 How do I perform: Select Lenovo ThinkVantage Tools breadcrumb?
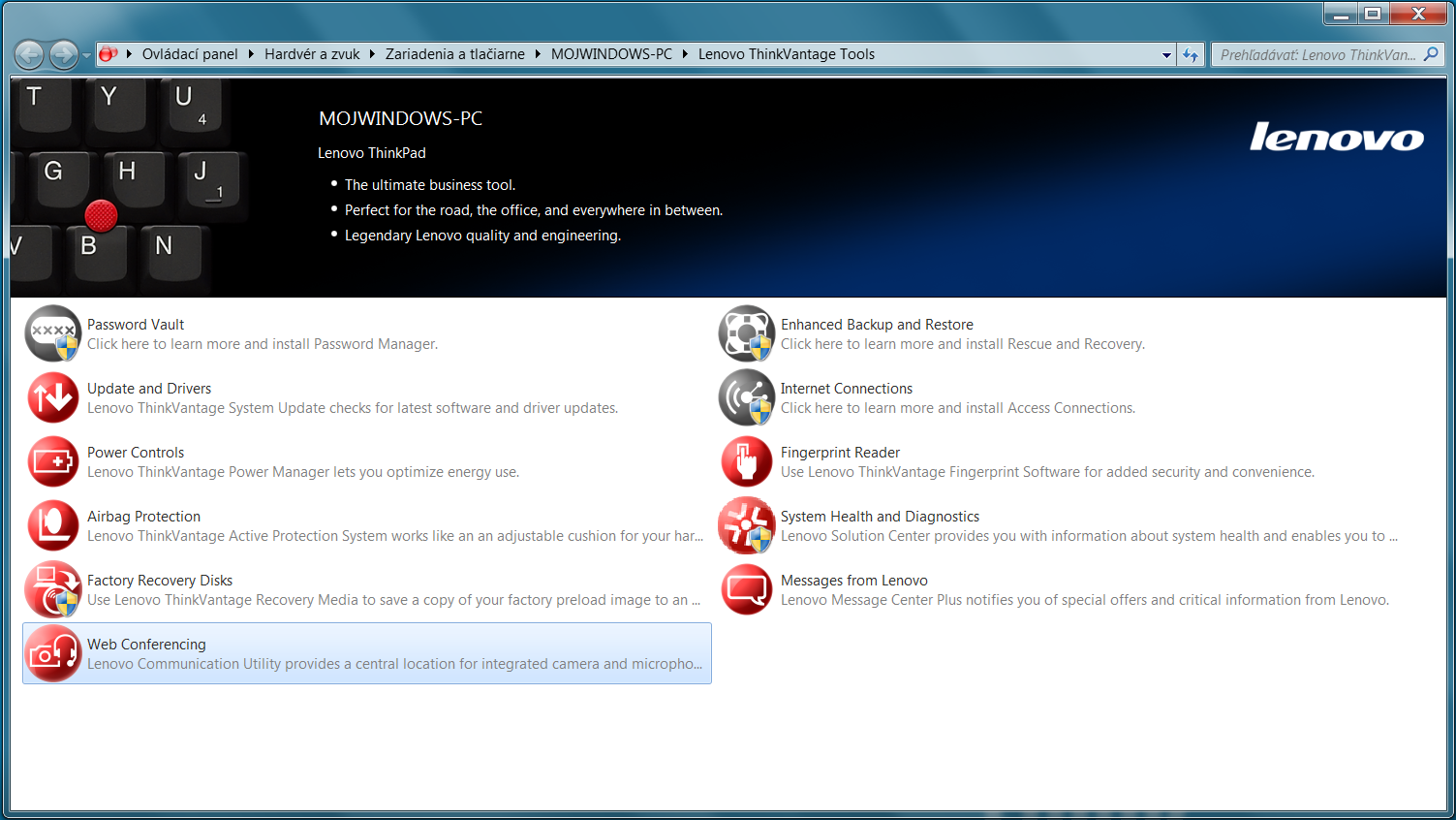click(787, 54)
